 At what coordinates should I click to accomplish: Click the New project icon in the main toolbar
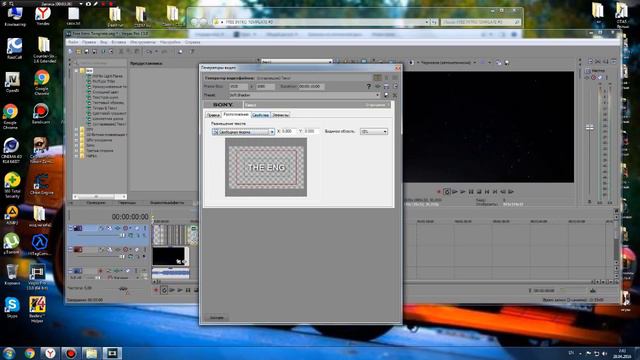71,51
